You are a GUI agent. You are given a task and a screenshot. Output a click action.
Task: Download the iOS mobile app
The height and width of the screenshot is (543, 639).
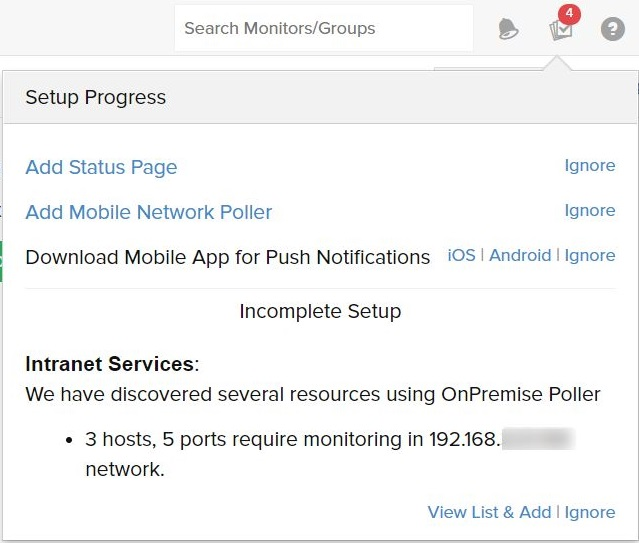(x=461, y=255)
